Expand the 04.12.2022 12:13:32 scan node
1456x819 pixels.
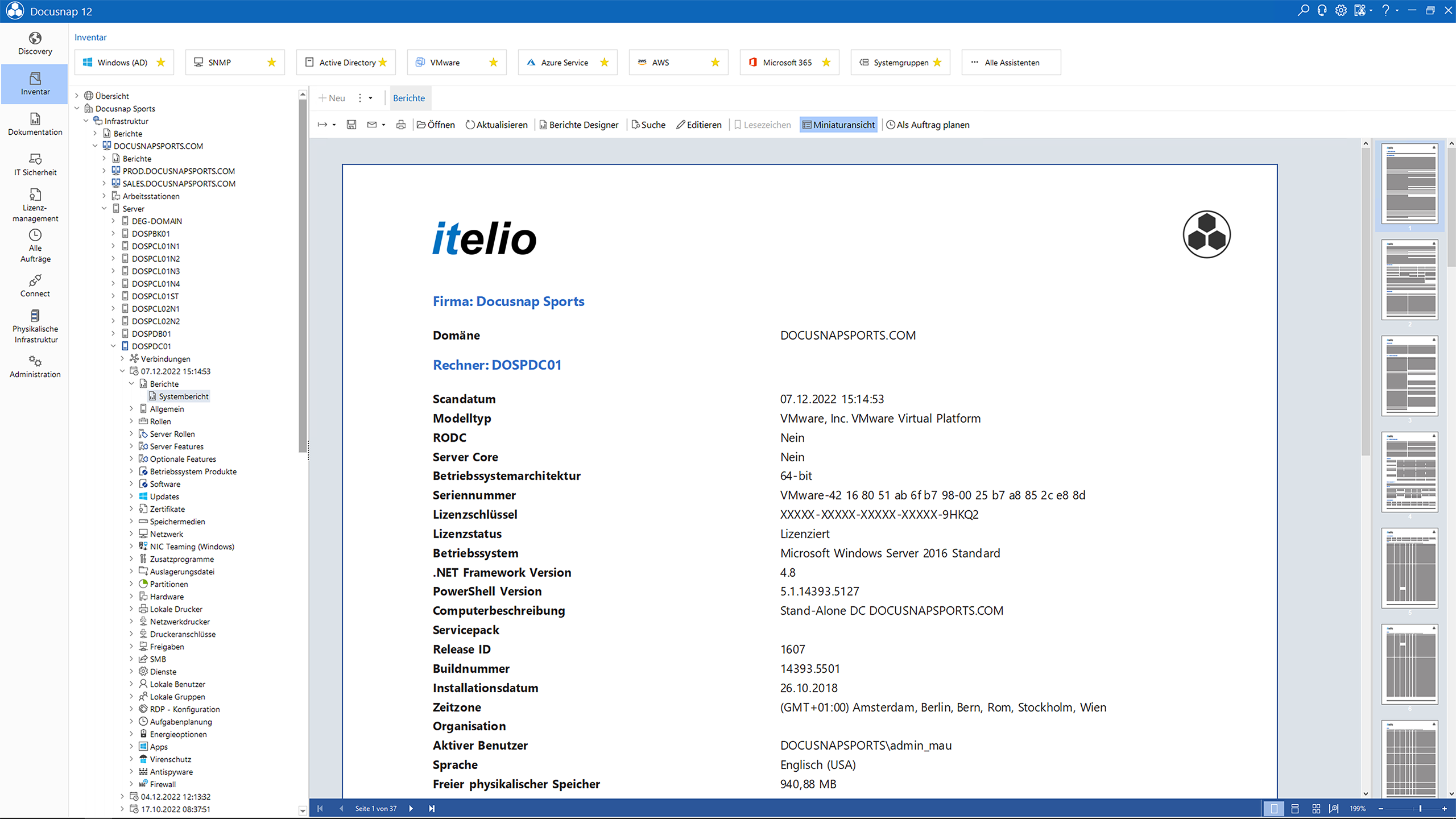tap(122, 796)
